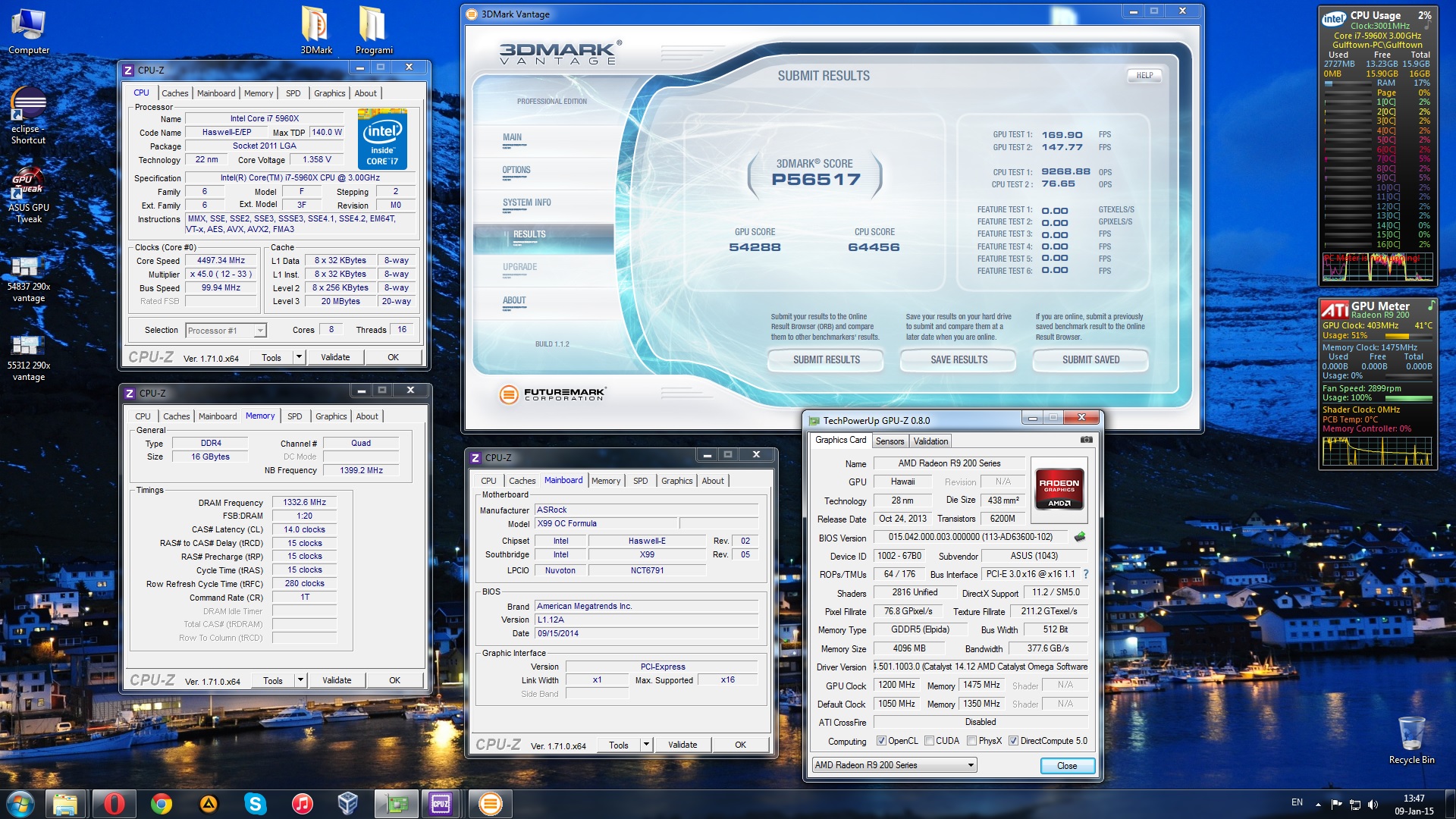Open the Processor #1 selection dropdown
This screenshot has height=819, width=1456.
click(x=226, y=331)
